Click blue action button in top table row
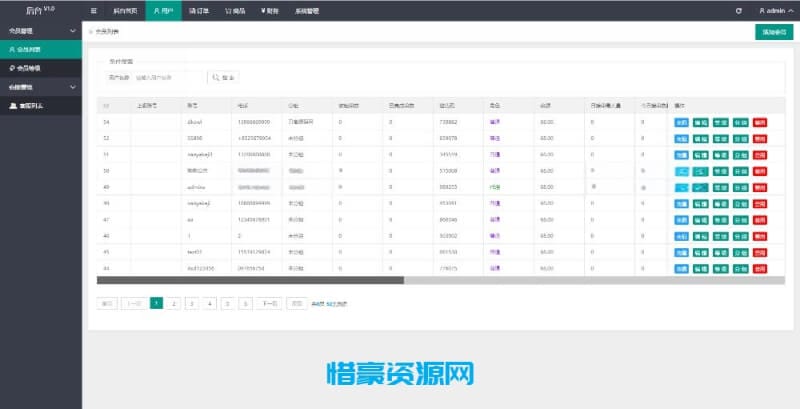This screenshot has height=409, width=800. tap(681, 122)
